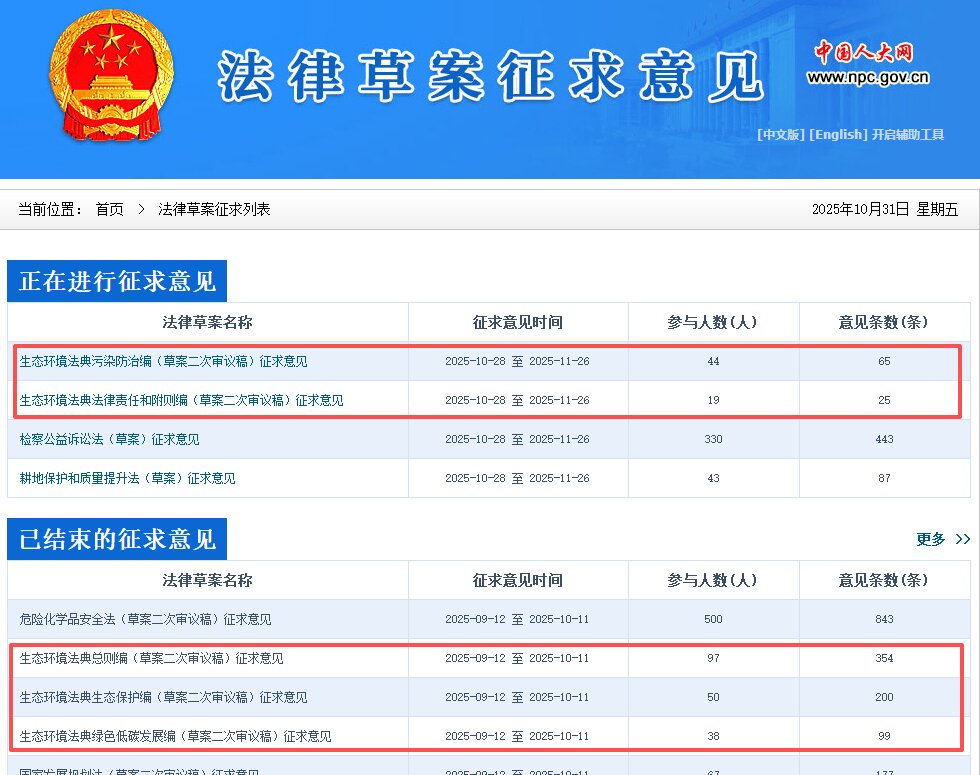Image resolution: width=980 pixels, height=775 pixels.
Task: Click 法律草案征求列表 in the breadcrumb
Action: [x=214, y=210]
